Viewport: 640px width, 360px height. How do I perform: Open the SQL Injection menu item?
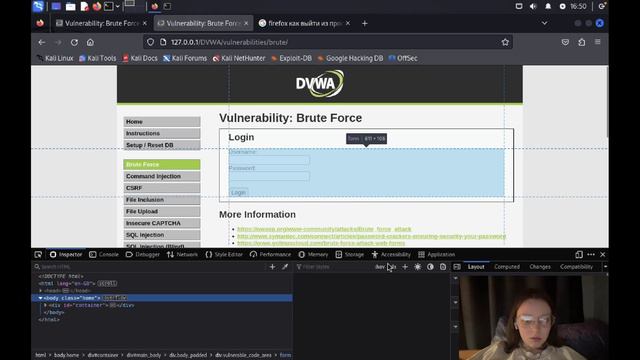(162, 235)
